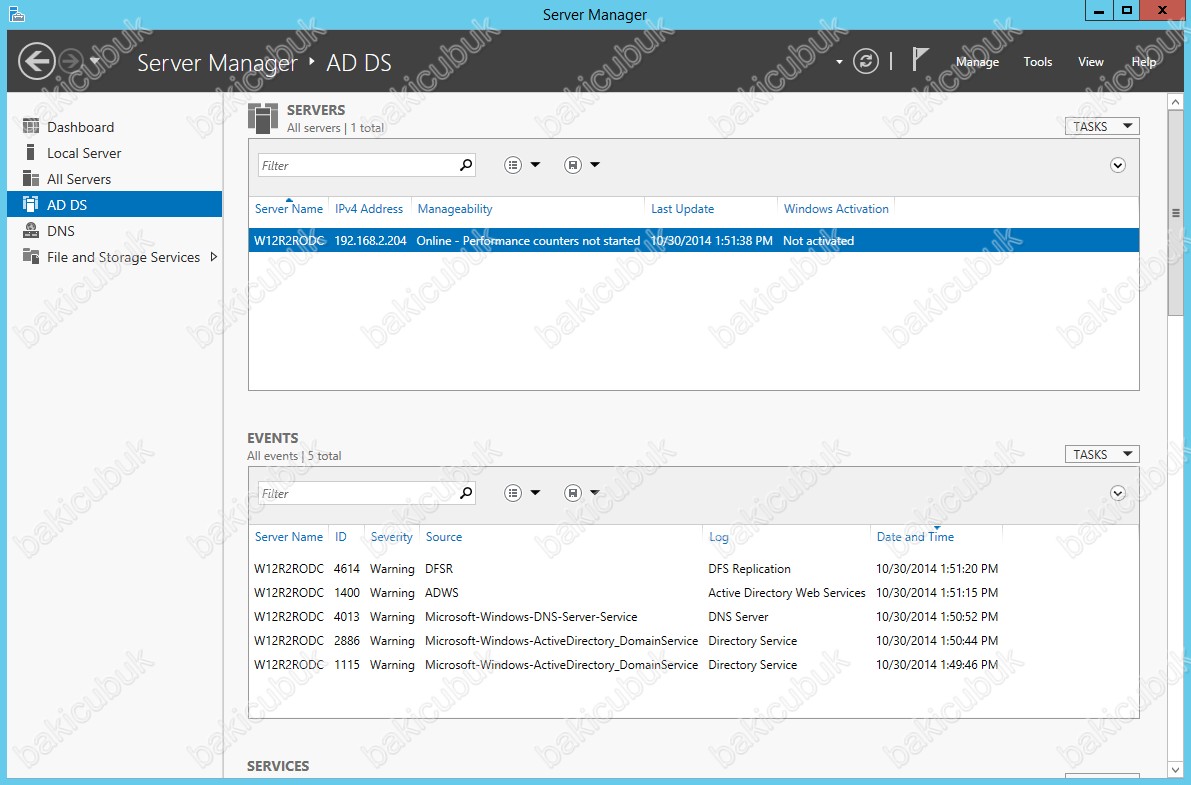Open the Servers TASKS dropdown

pyautogui.click(x=1102, y=126)
